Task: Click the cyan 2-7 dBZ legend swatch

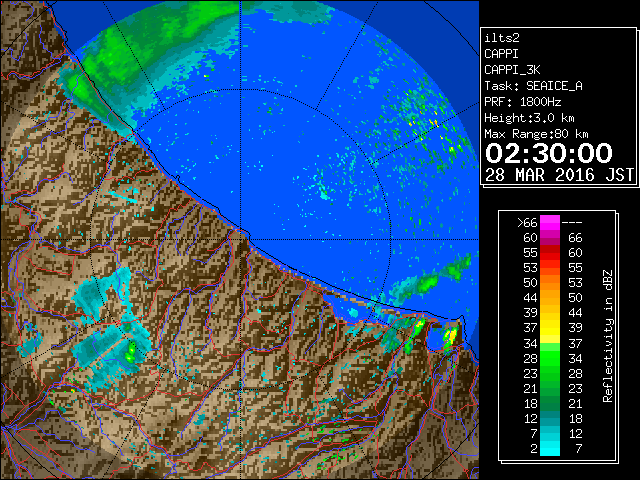Action: pos(550,449)
